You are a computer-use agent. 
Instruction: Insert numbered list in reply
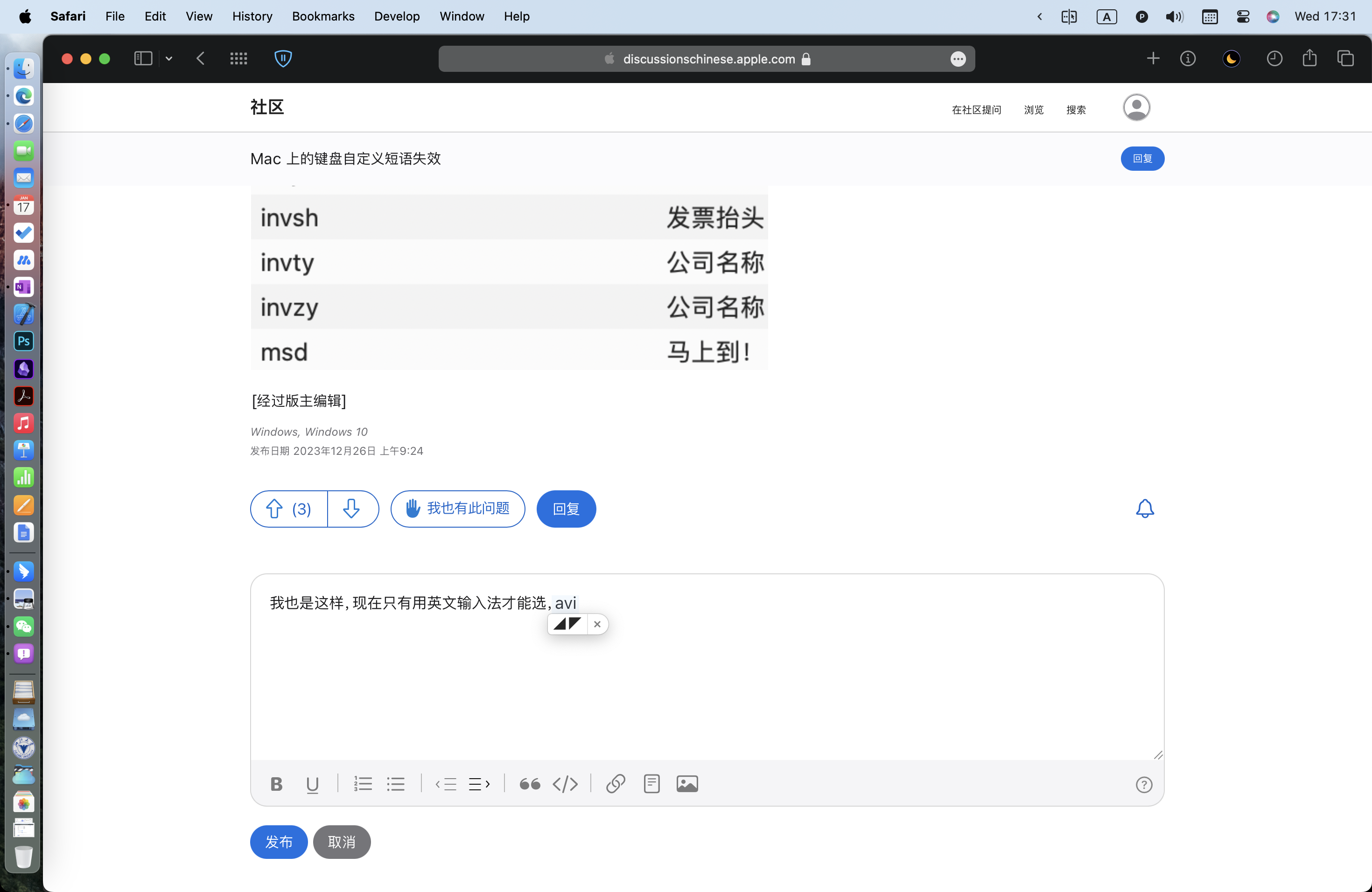point(363,784)
